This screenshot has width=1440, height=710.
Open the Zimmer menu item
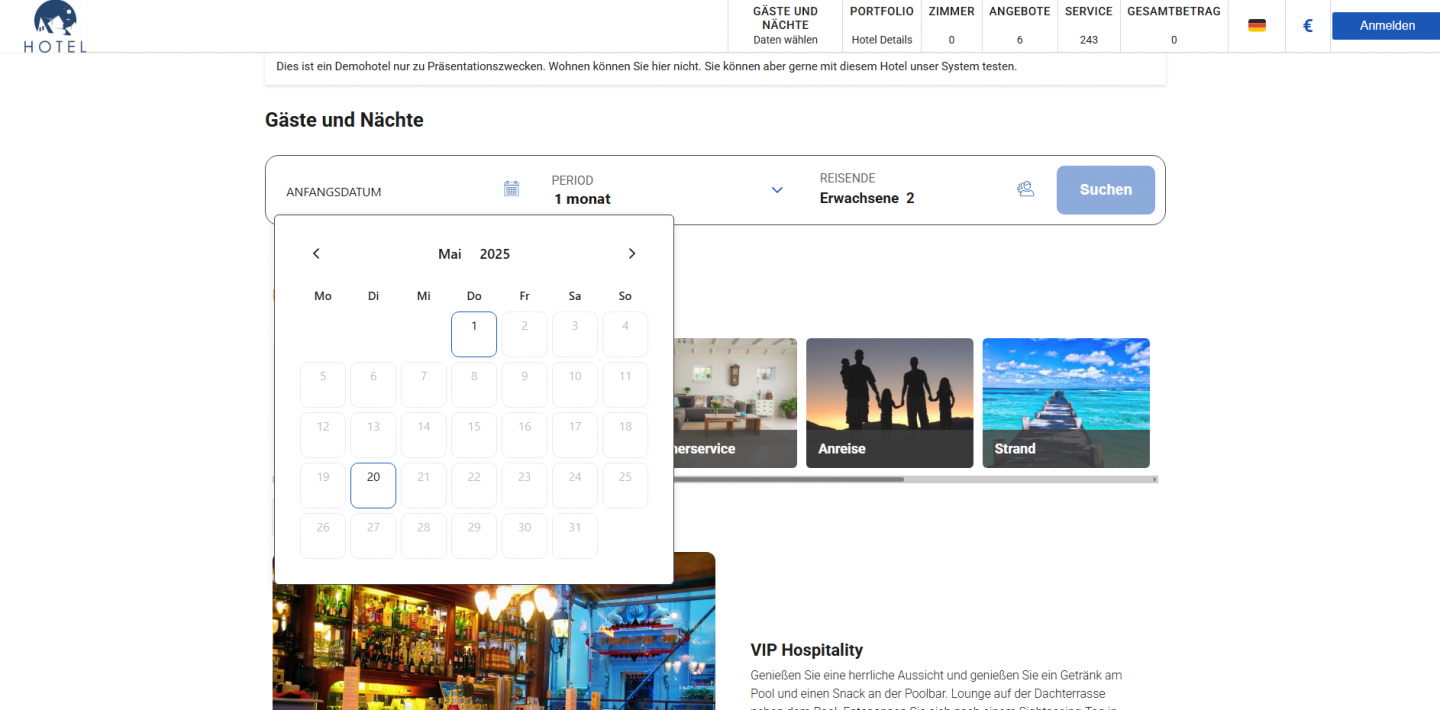951,26
